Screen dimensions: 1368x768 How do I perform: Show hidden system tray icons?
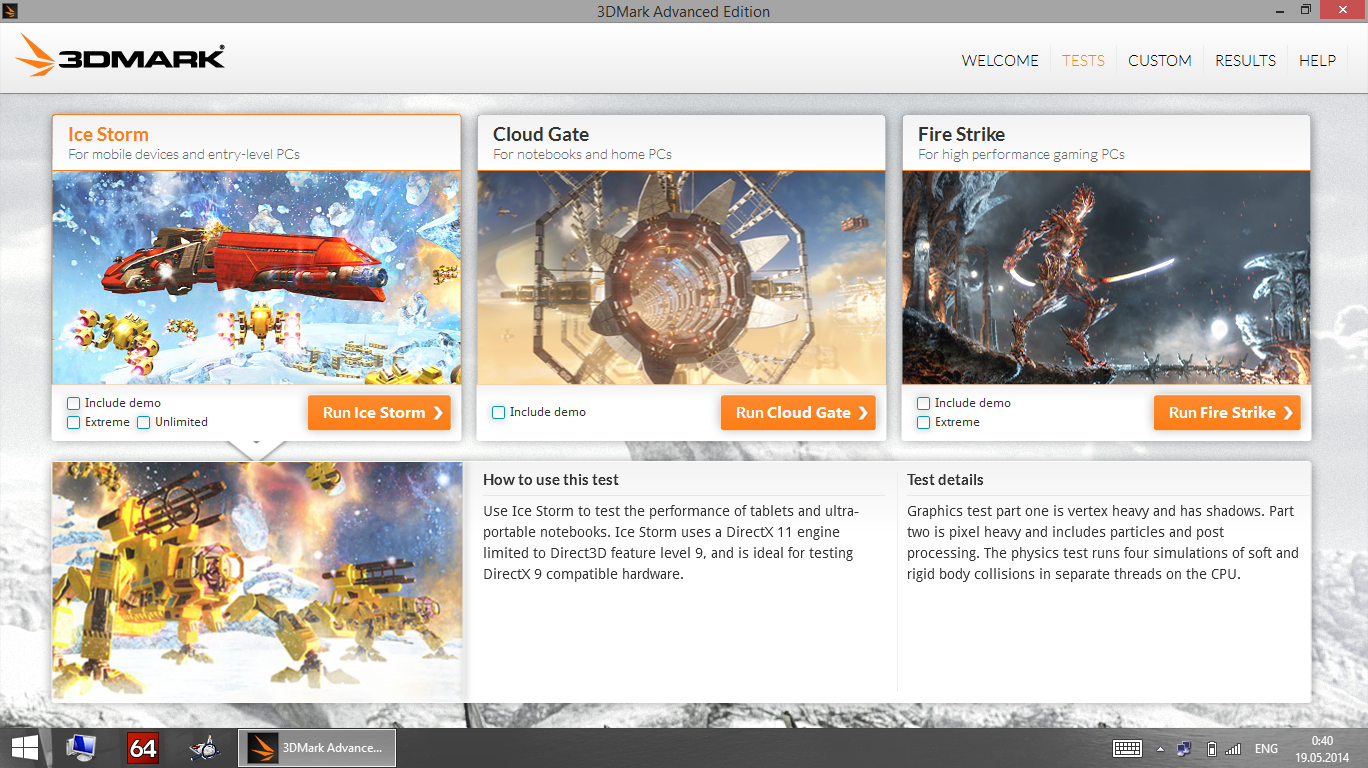pos(1161,749)
